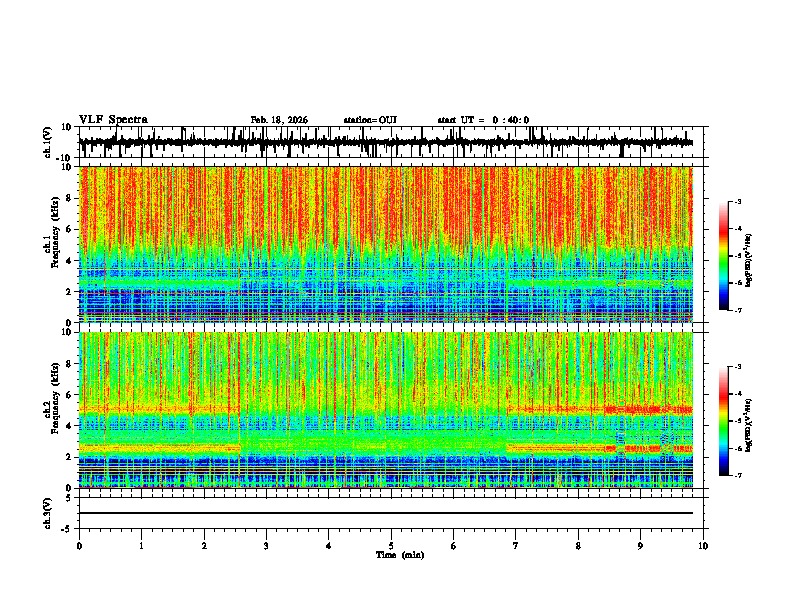Click the "4" tick on the time axis
The width and height of the screenshot is (792, 612).
[329, 546]
